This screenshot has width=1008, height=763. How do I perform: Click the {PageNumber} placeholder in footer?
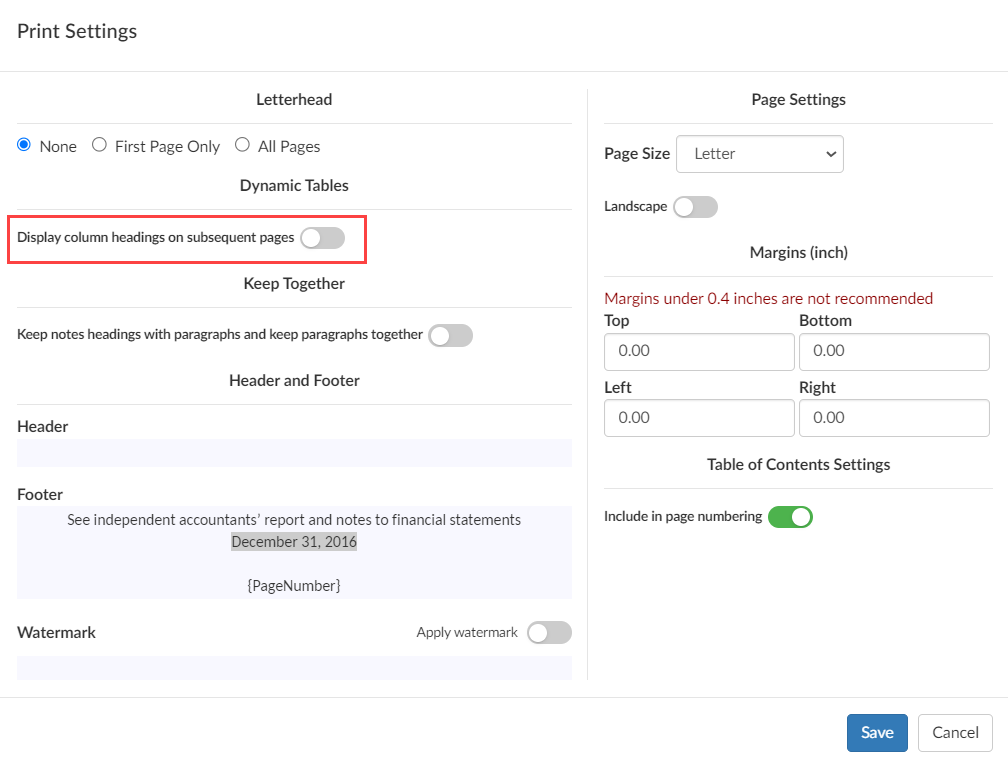click(293, 585)
